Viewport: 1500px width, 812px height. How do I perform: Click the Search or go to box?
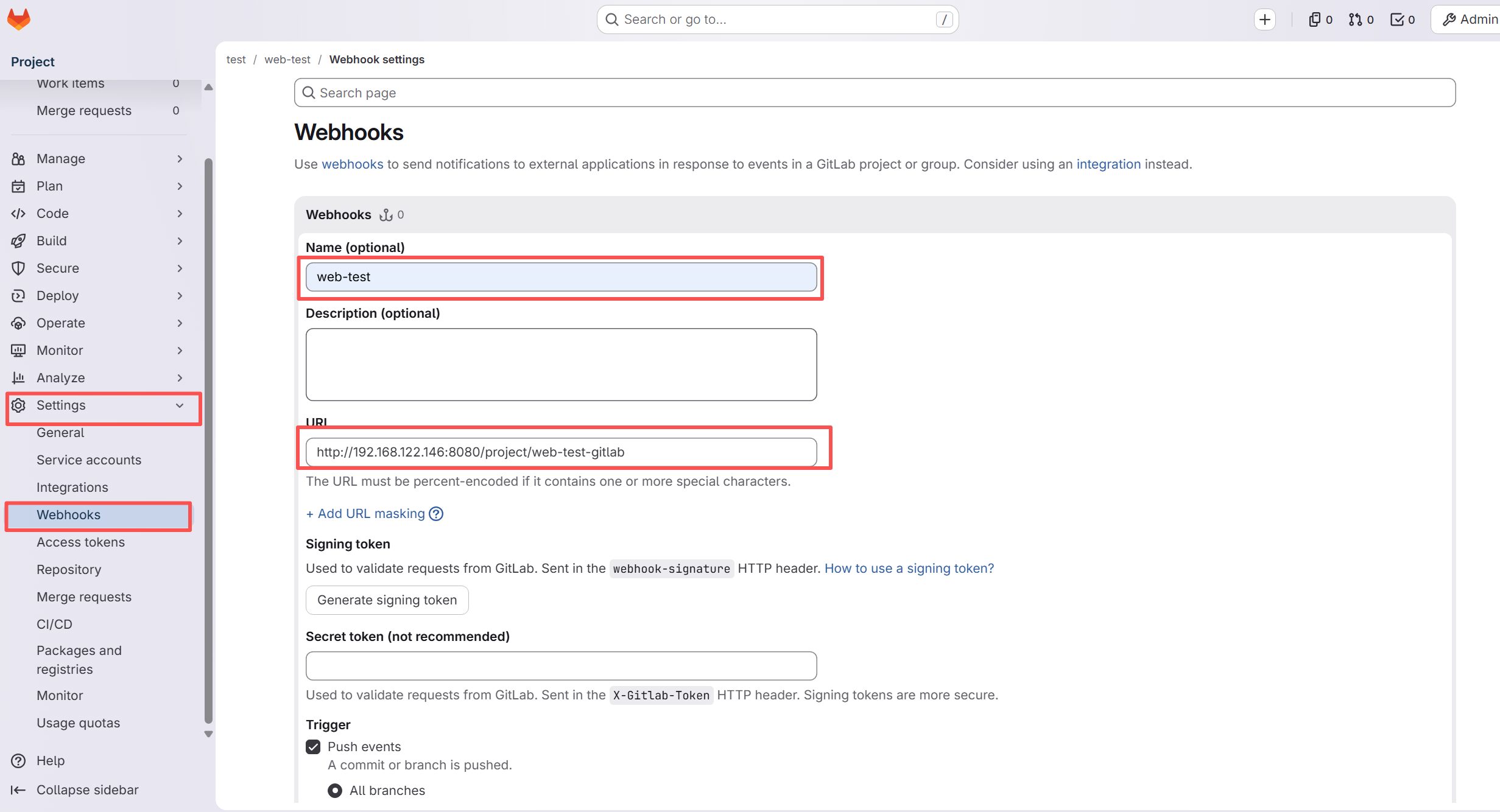[x=778, y=19]
